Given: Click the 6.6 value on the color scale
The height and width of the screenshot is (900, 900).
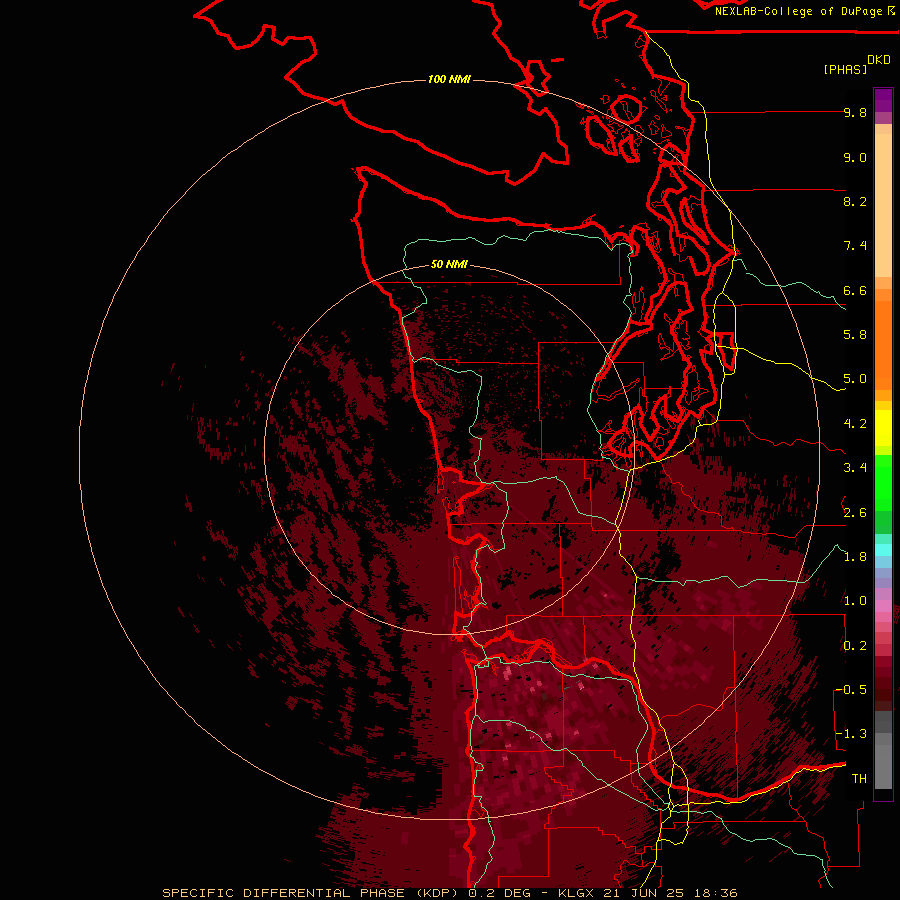Looking at the screenshot, I should (x=855, y=290).
